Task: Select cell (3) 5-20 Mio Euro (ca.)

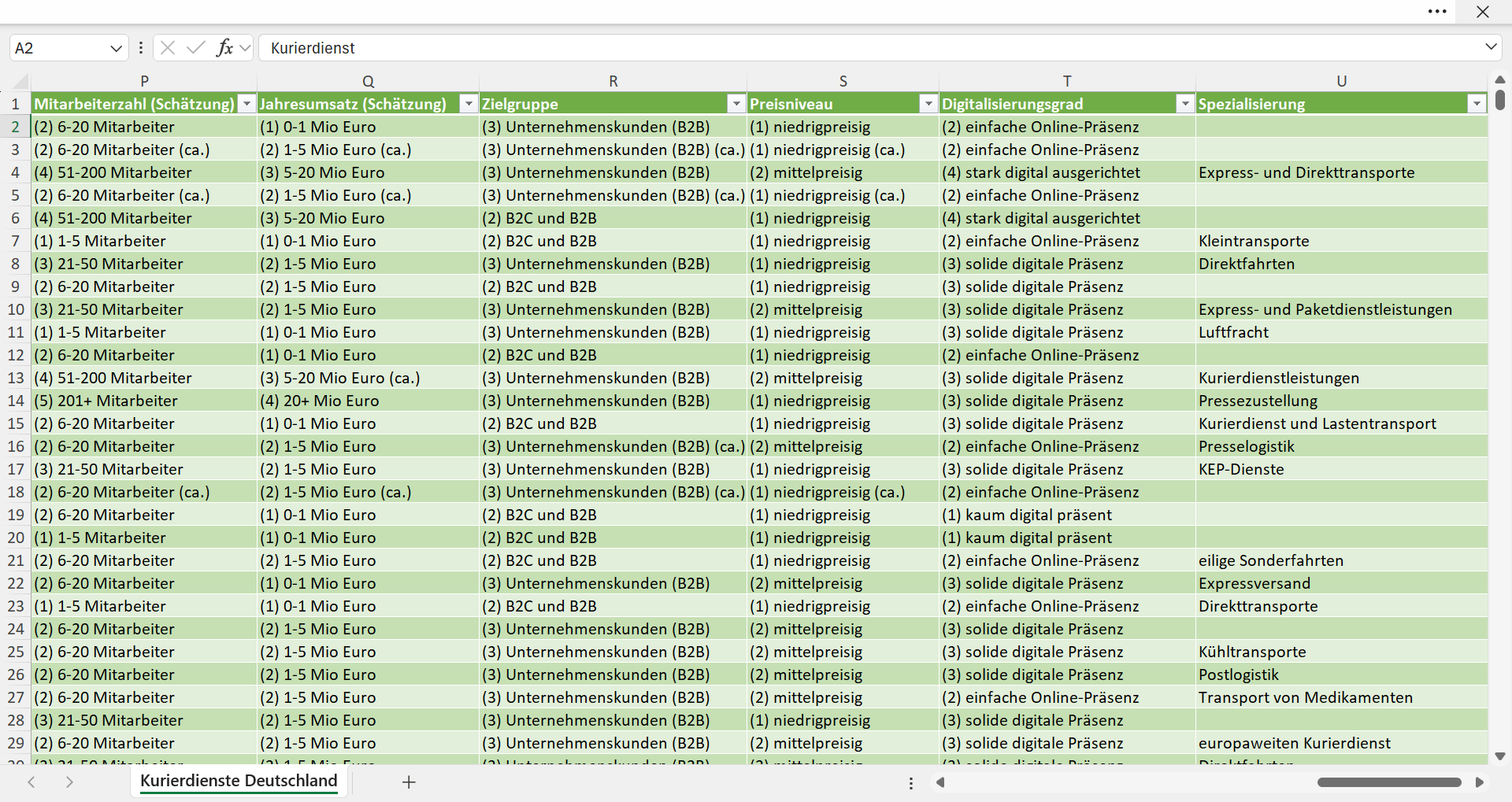Action: pyautogui.click(x=368, y=378)
